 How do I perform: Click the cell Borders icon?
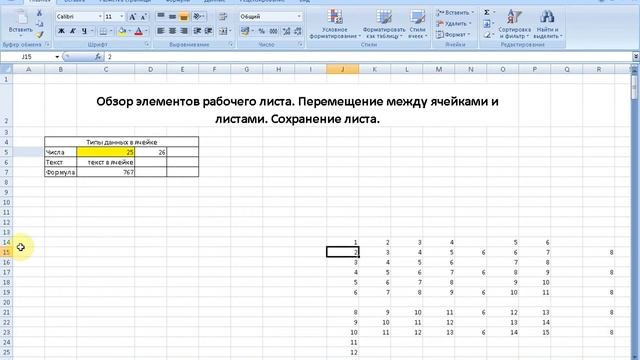coord(103,31)
